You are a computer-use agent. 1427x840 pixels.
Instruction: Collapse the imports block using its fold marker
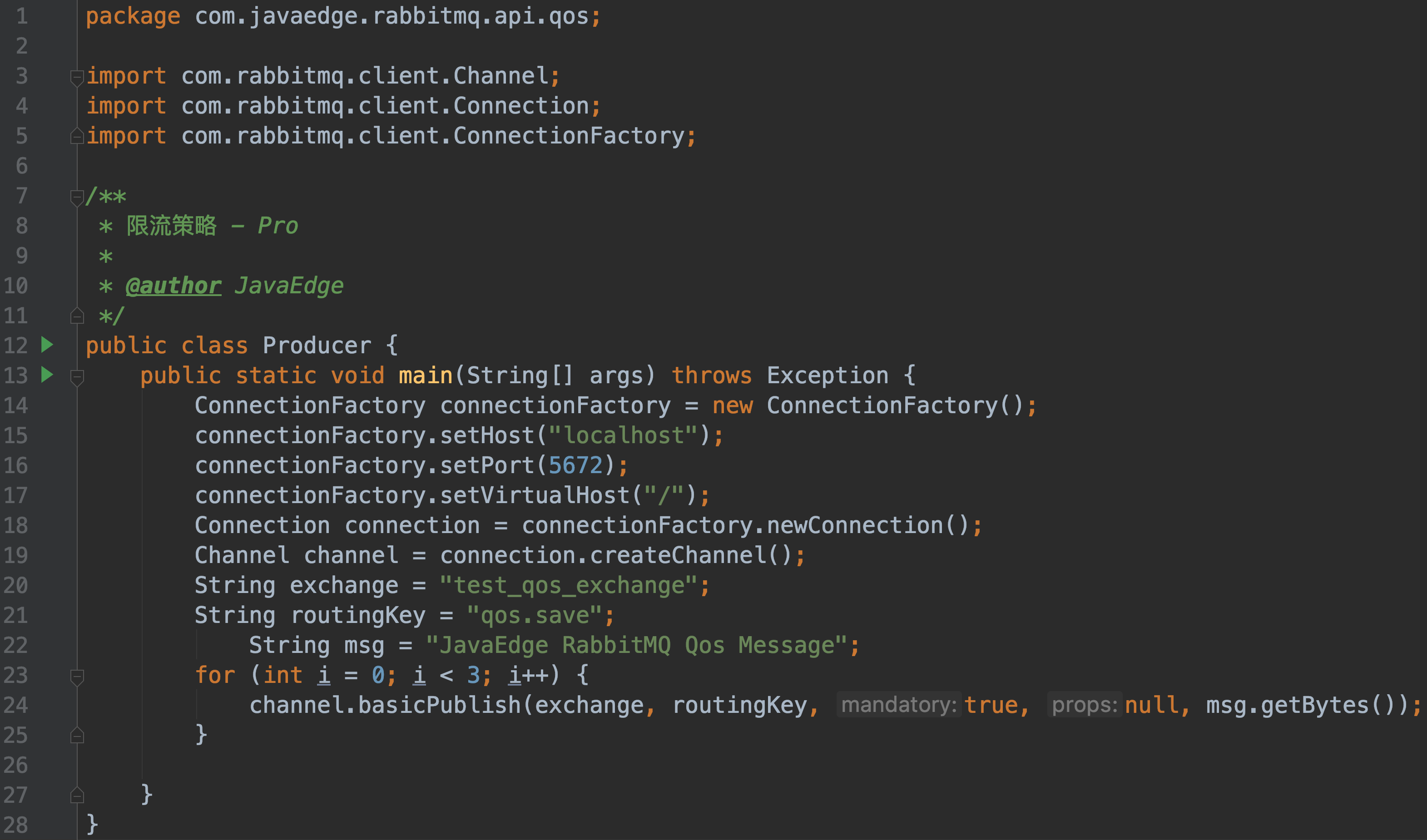77,77
